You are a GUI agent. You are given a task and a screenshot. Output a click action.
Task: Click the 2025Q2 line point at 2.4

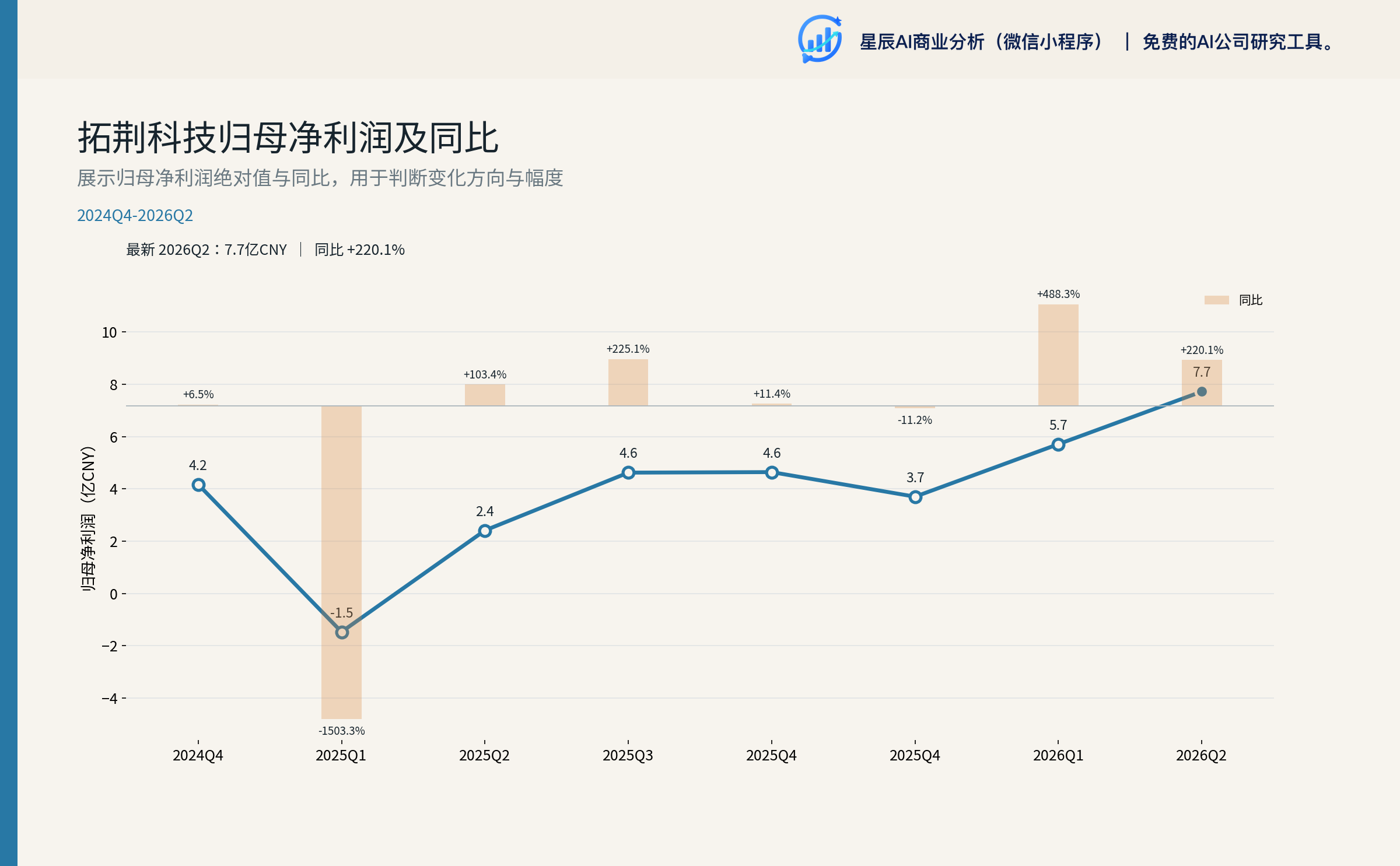[x=485, y=531]
